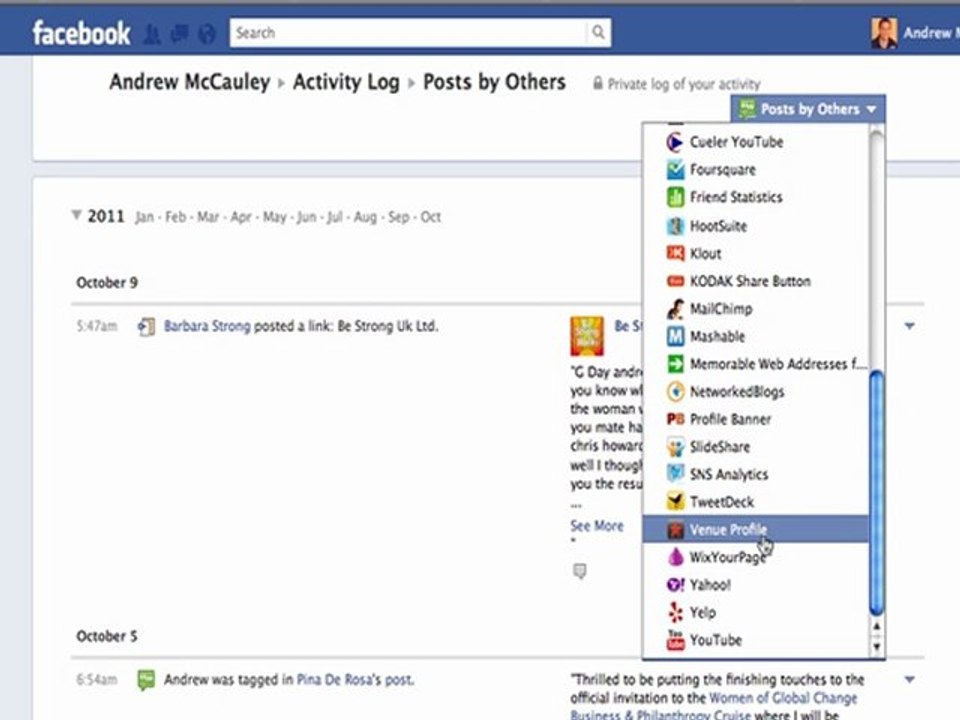Click the Facebook logo
Screen dimensions: 960x720
pyautogui.click(x=81, y=33)
